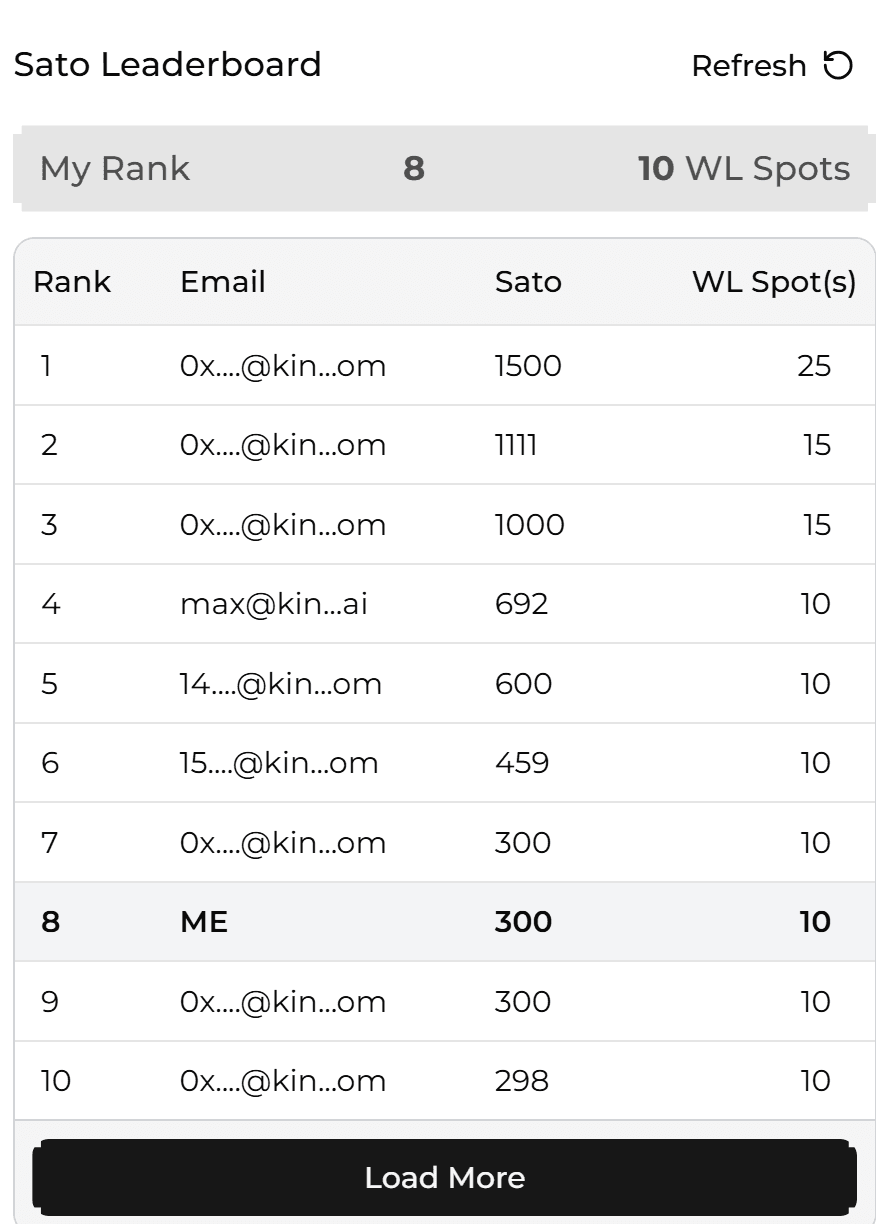Click the Sato Leaderboard heading

167,65
